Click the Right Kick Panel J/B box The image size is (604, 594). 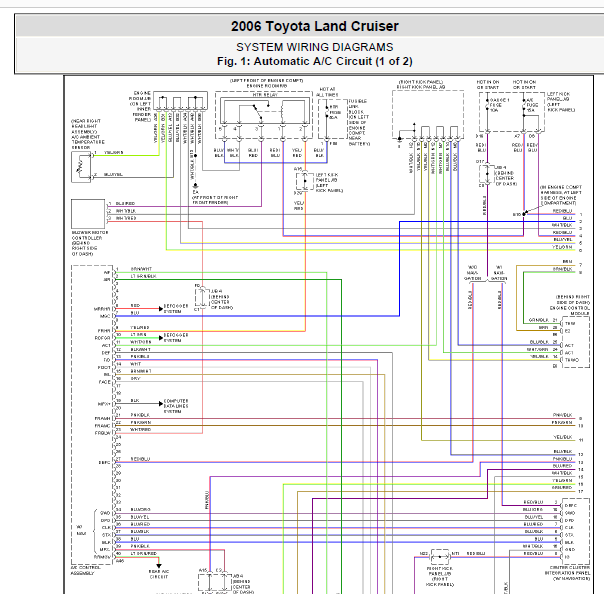tap(428, 114)
